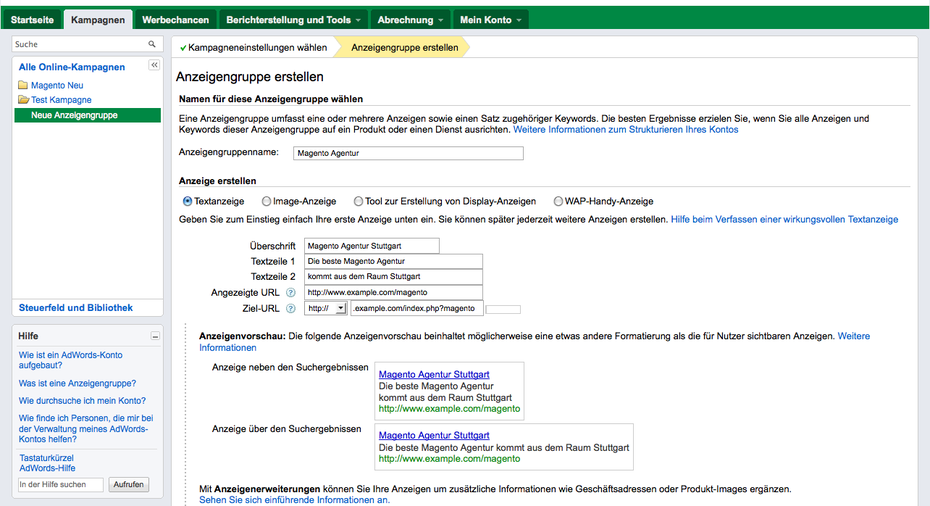Collapse the sidebar with double-arrow icon
The width and height of the screenshot is (930, 506).
(154, 65)
